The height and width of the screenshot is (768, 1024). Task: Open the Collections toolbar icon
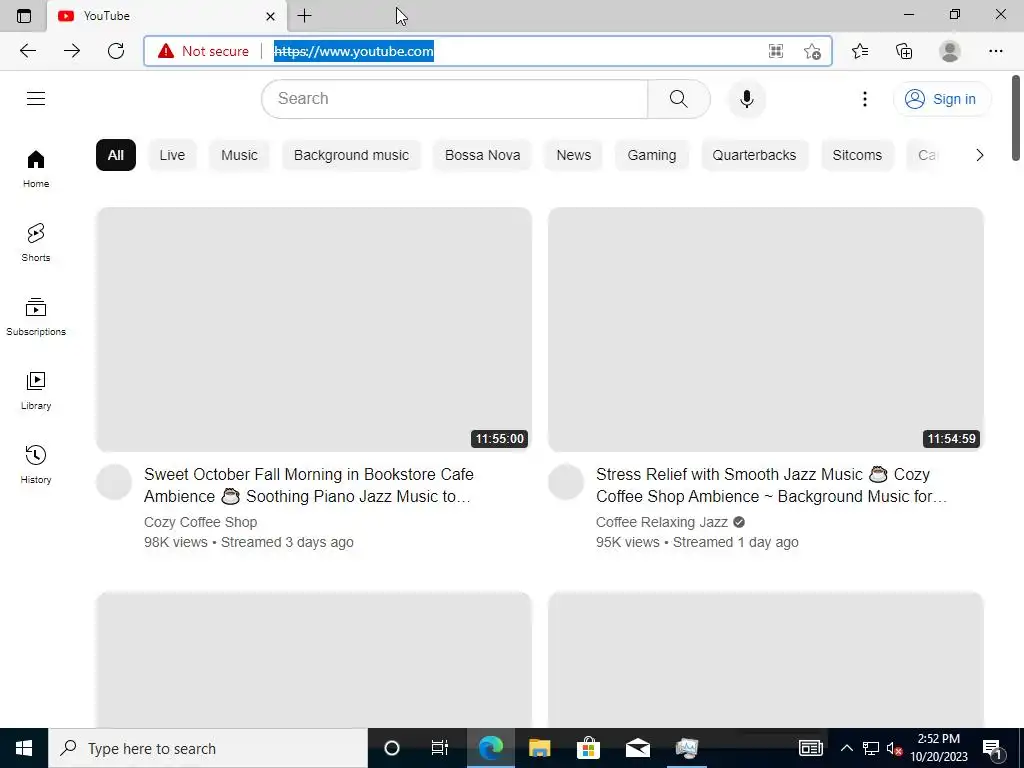point(904,51)
